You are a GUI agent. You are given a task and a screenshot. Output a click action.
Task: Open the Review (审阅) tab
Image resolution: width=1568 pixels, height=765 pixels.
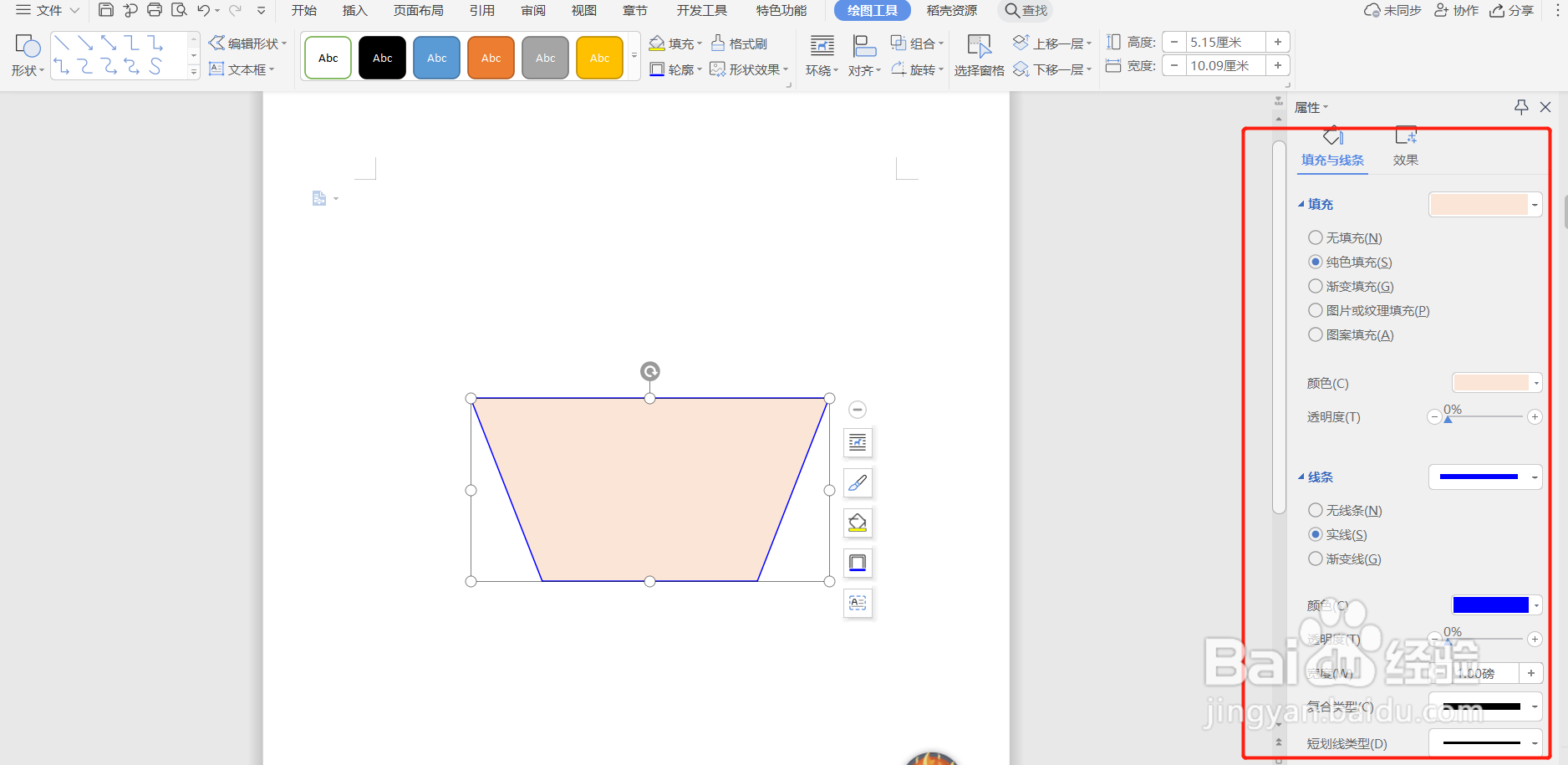tap(533, 10)
